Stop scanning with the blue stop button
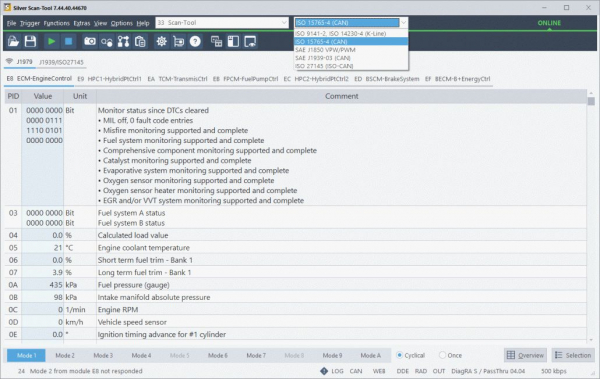Image resolution: width=600 pixels, height=379 pixels. tap(68, 41)
